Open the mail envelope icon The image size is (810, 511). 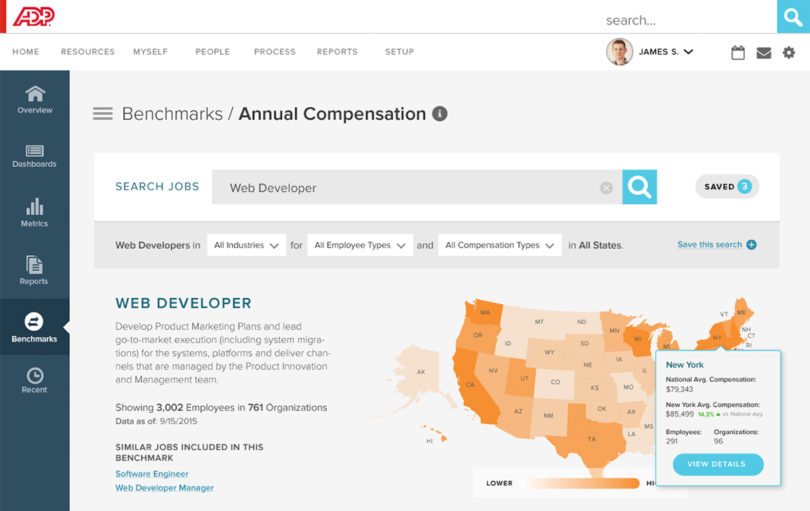coord(764,53)
